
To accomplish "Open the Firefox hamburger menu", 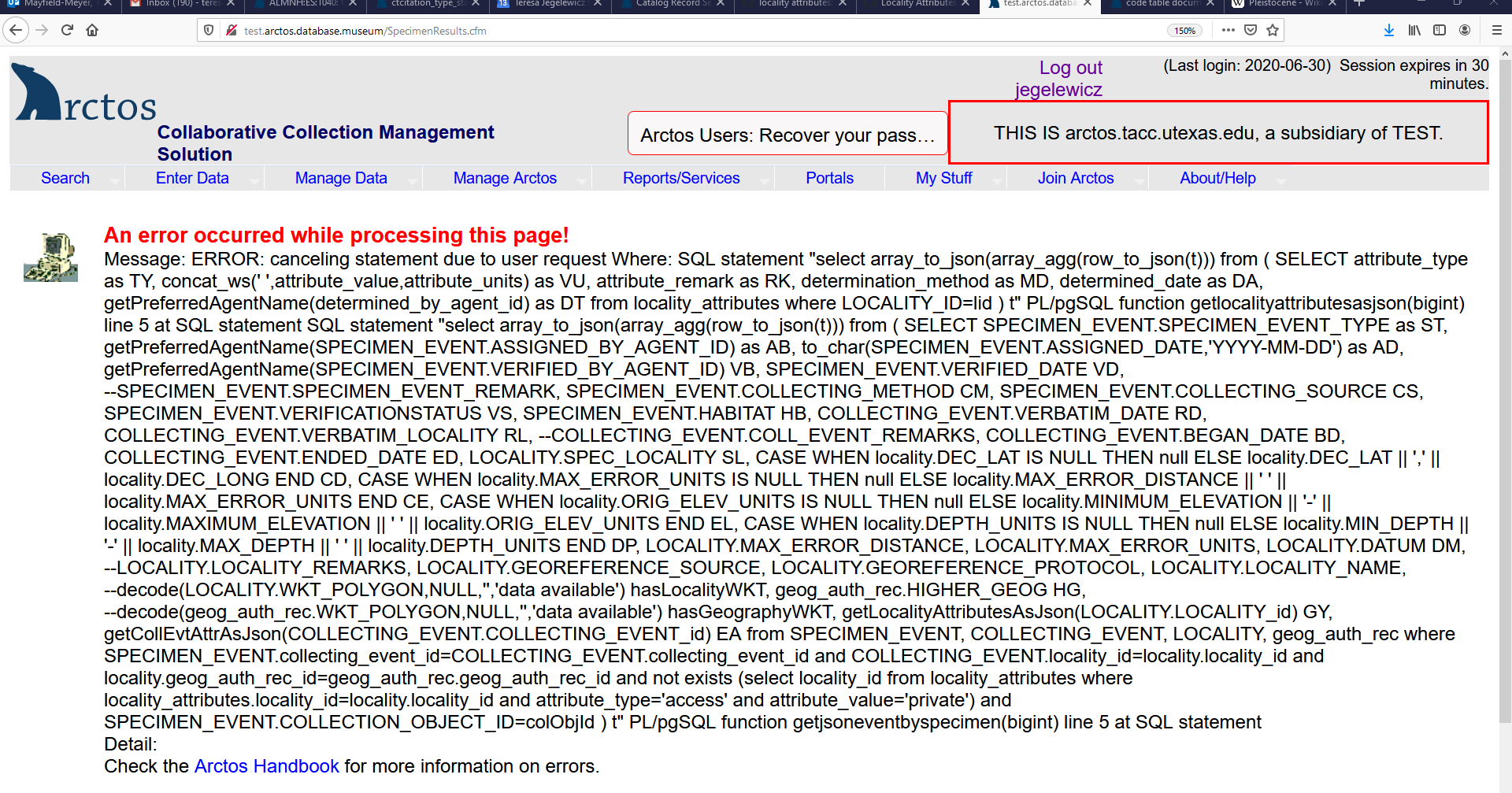I will 1497,31.
